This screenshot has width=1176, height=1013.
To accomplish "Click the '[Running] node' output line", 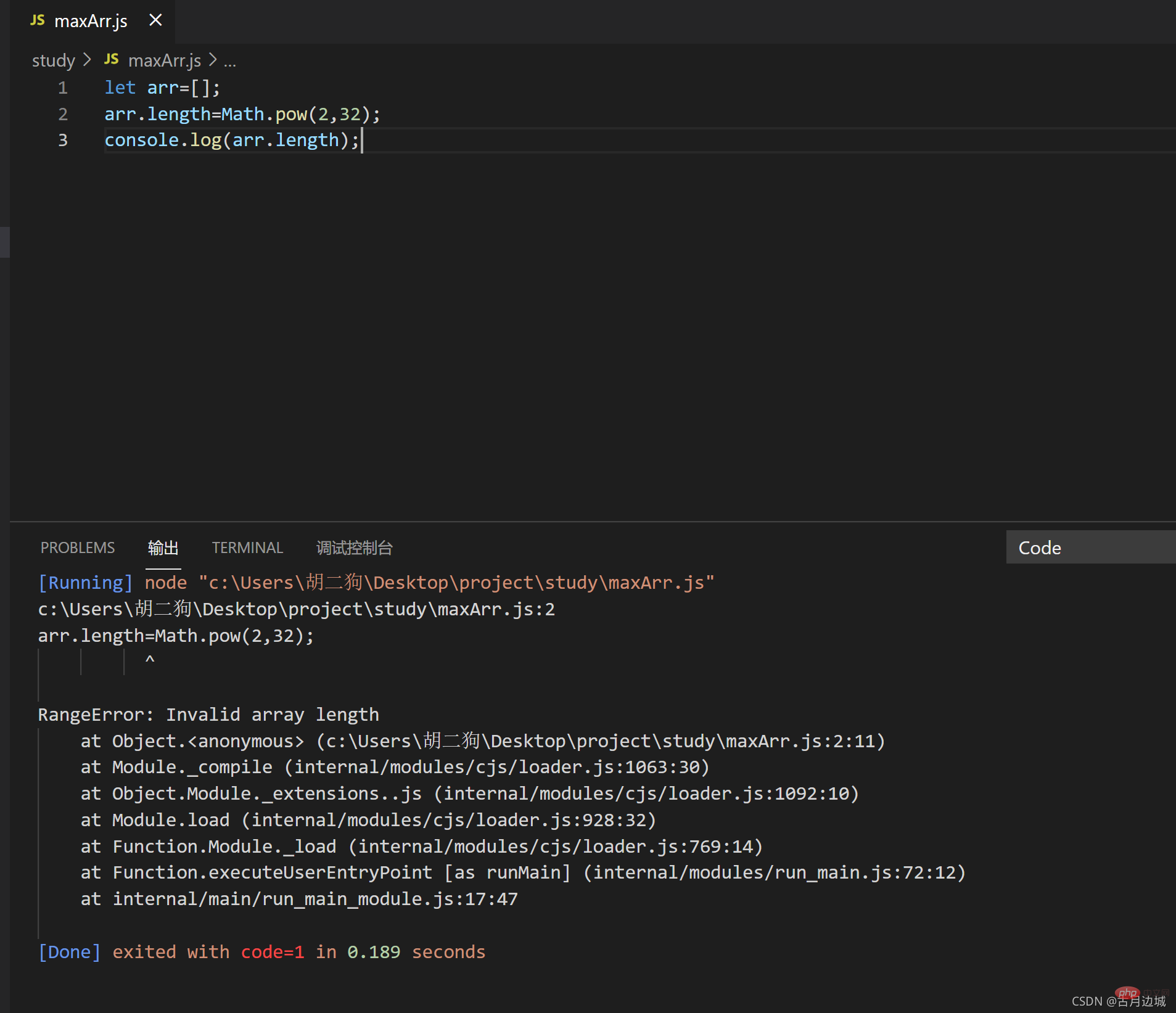I will point(376,583).
